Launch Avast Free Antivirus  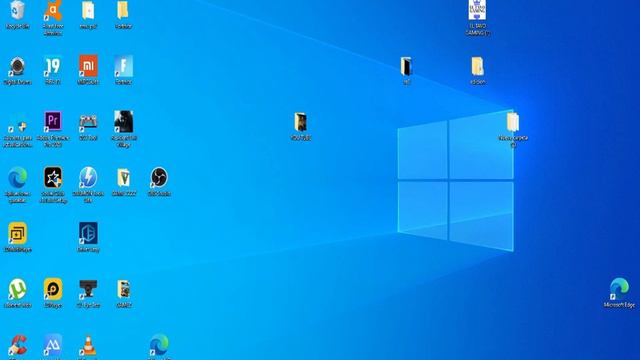point(53,11)
